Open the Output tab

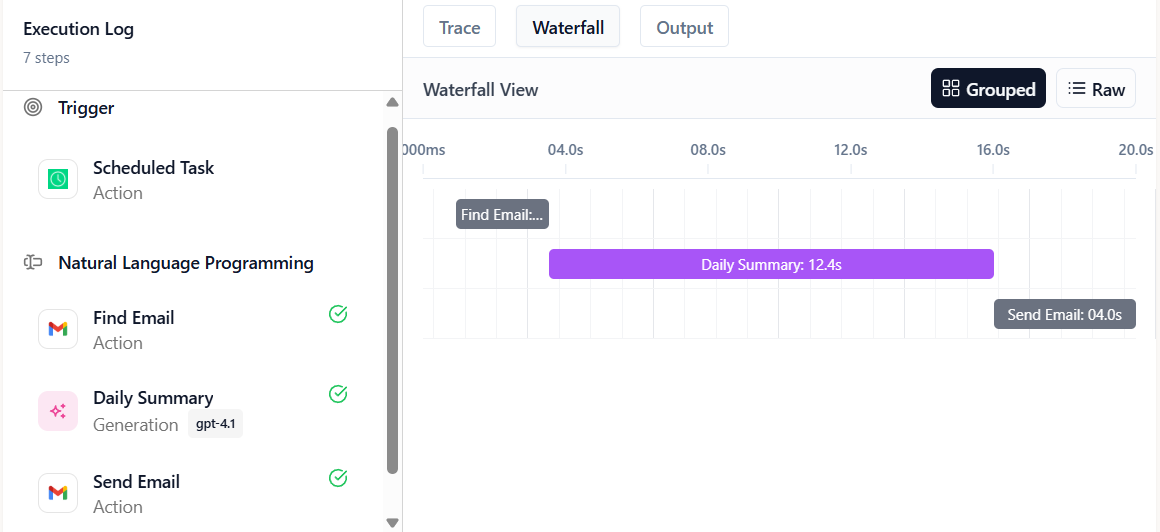coord(684,27)
